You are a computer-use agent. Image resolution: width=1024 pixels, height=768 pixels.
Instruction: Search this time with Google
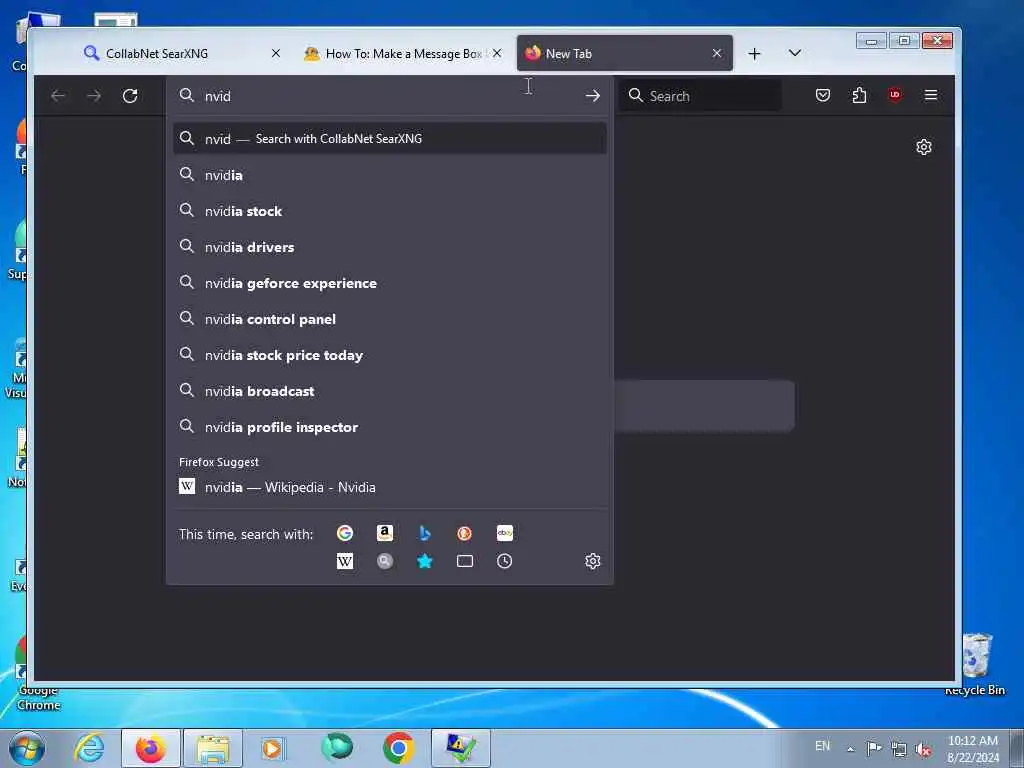[345, 533]
